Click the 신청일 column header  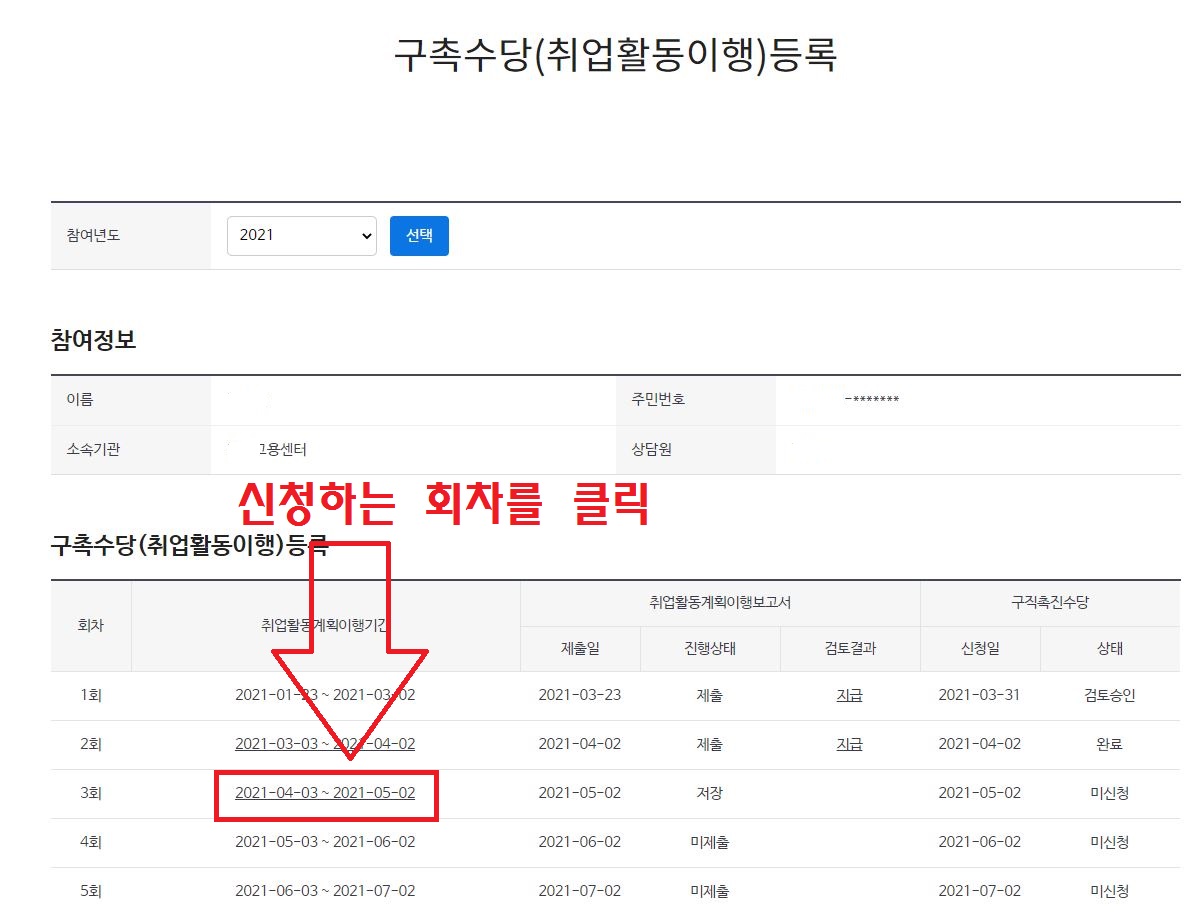pos(980,648)
